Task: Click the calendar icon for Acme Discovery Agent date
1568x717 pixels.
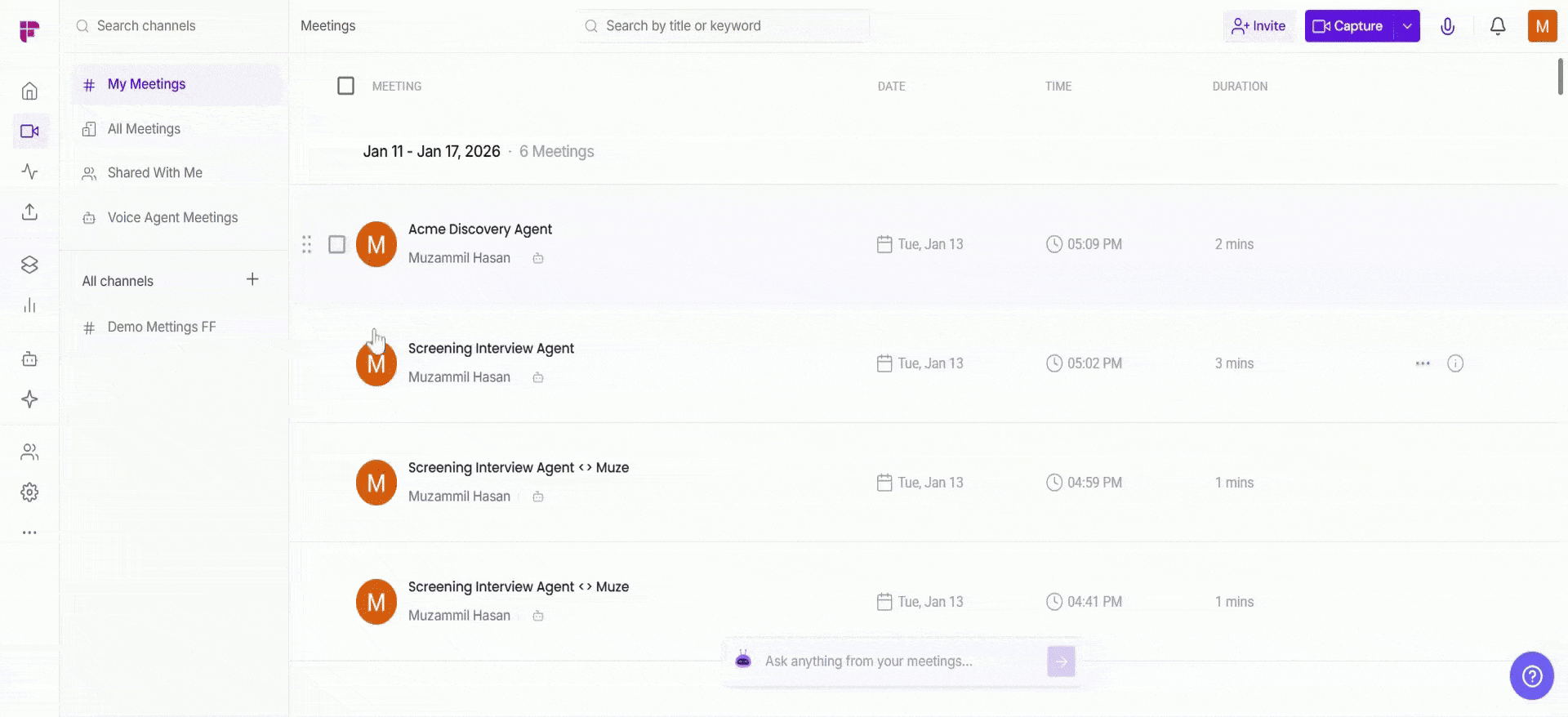Action: [884, 244]
